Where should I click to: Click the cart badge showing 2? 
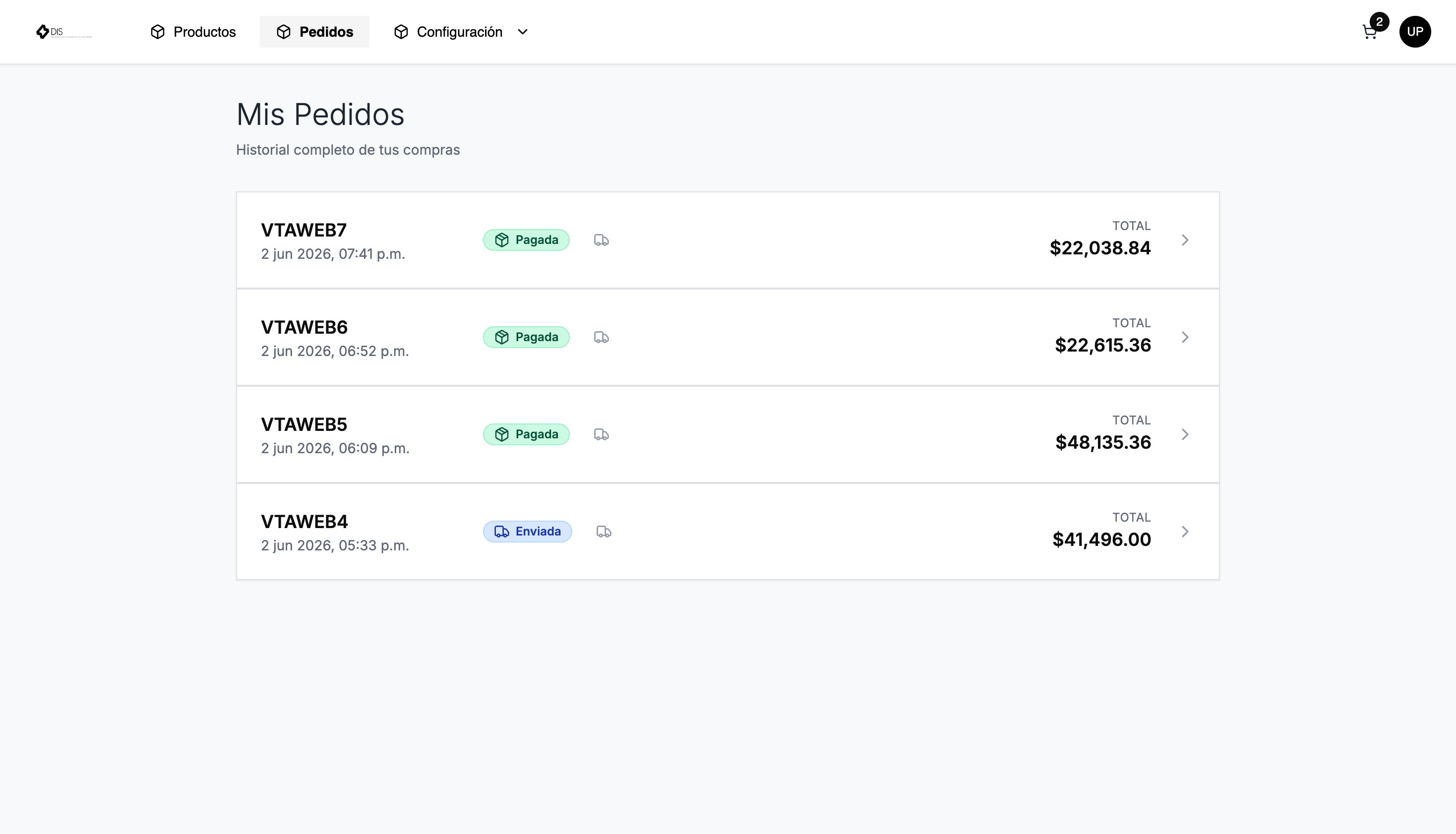tap(1379, 22)
